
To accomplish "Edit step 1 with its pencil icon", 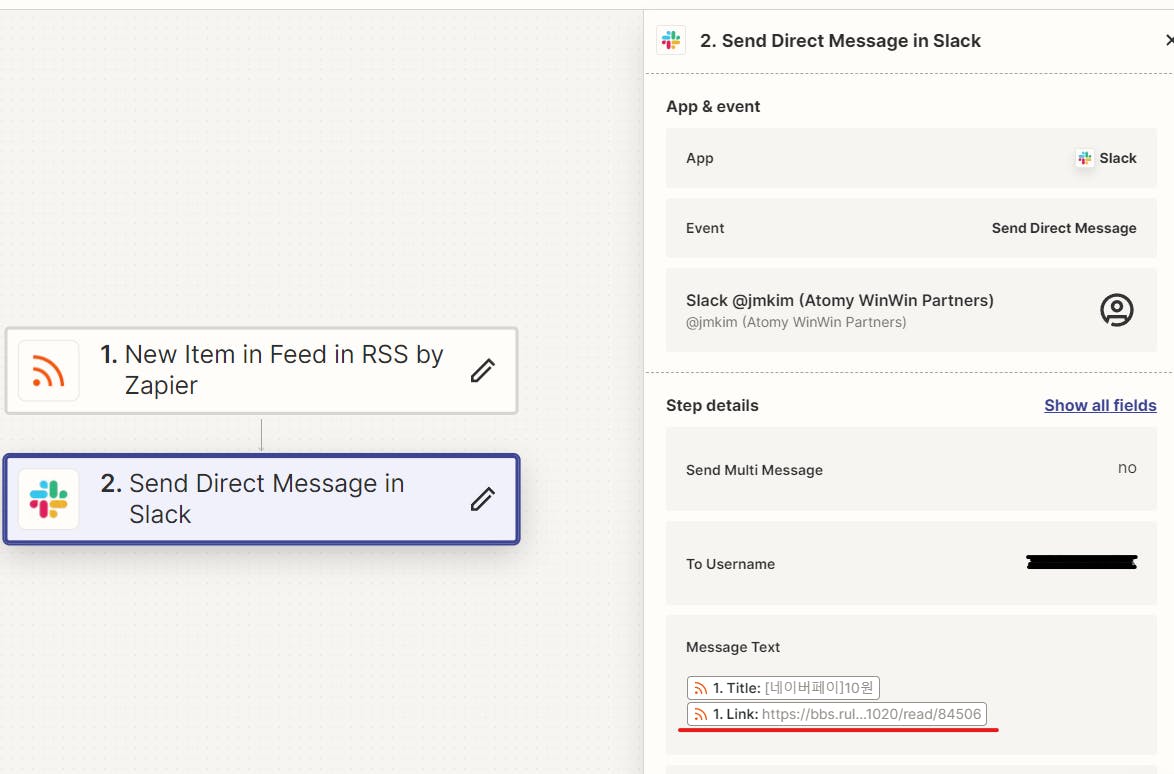I will click(483, 371).
